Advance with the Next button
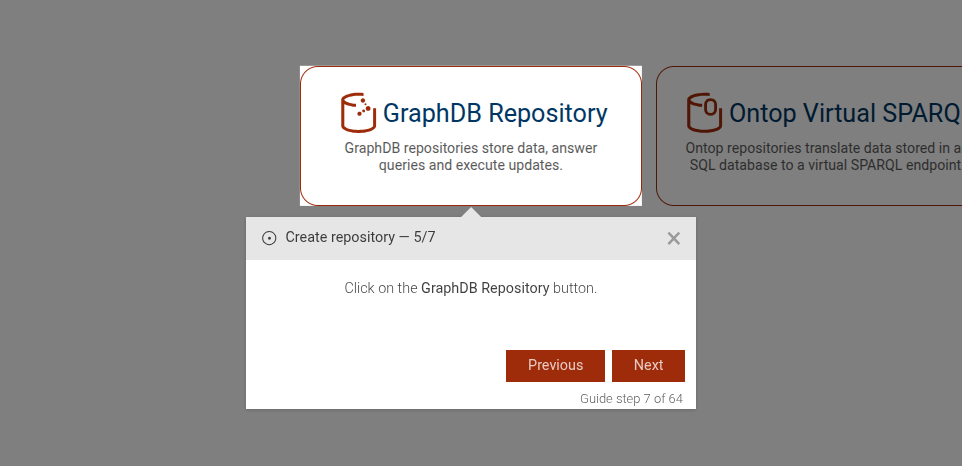 648,365
